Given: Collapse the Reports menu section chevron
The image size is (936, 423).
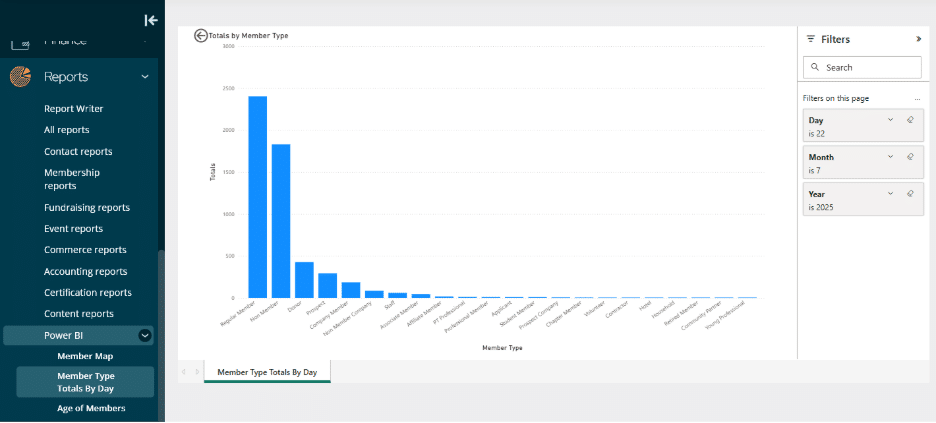Looking at the screenshot, I should click(145, 77).
